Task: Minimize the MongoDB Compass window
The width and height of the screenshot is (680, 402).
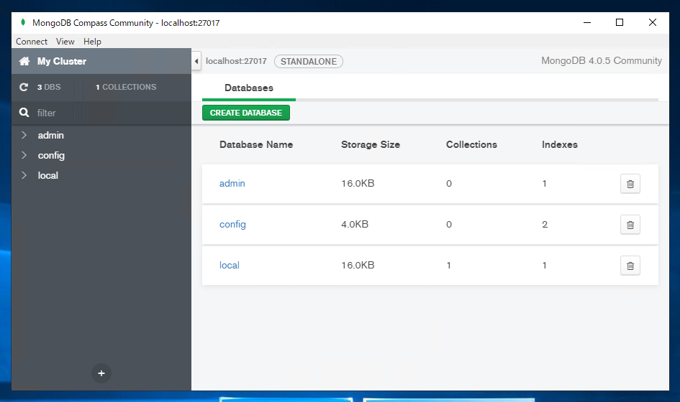Action: 587,23
